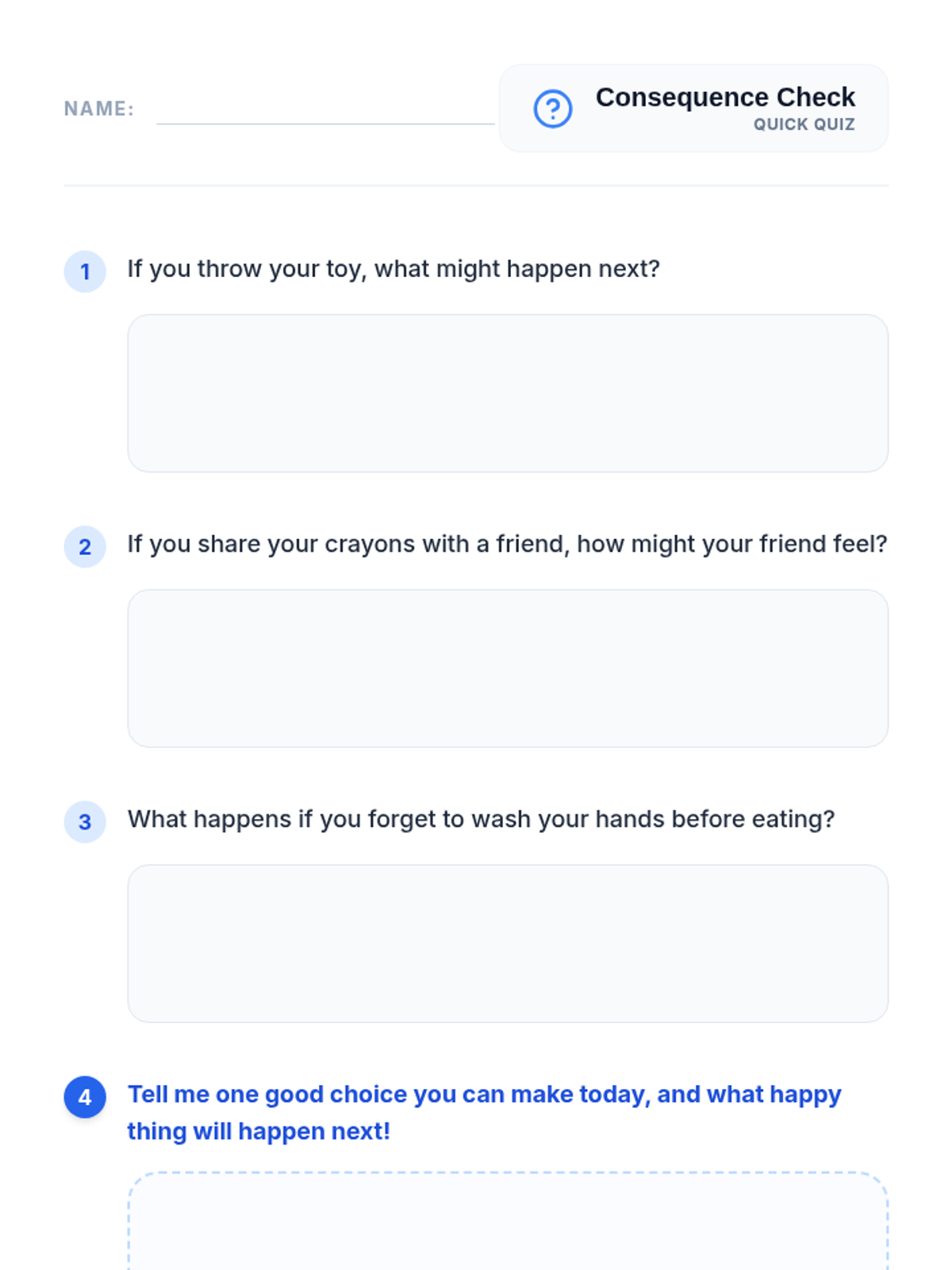The image size is (952, 1270).
Task: Click the Consequence Check header card
Action: 693,108
